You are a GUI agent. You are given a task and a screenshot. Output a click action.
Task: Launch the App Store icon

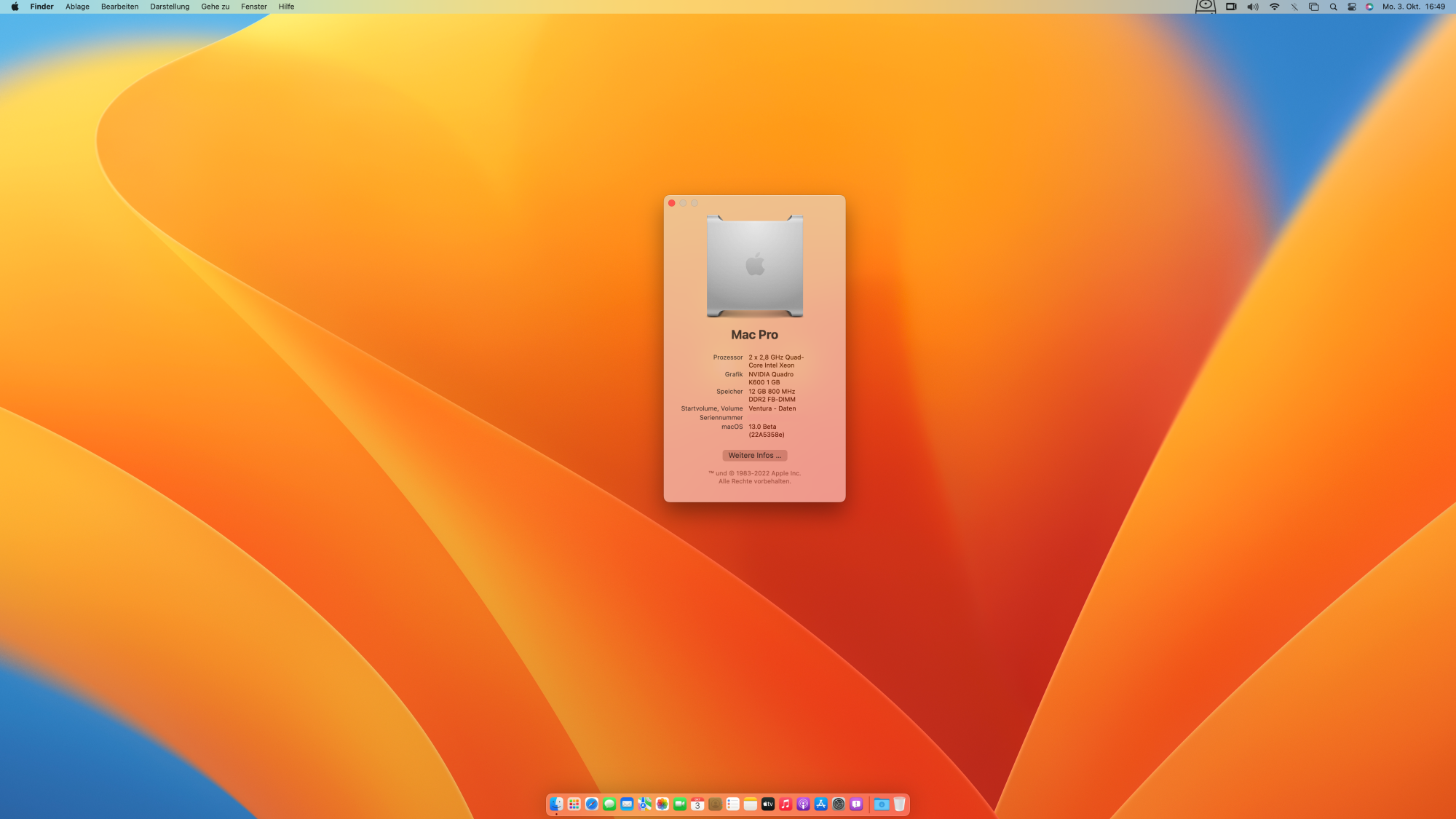point(821,804)
